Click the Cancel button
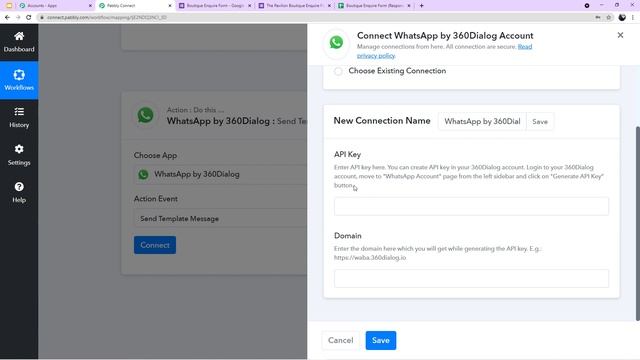The width and height of the screenshot is (640, 360). coord(340,340)
